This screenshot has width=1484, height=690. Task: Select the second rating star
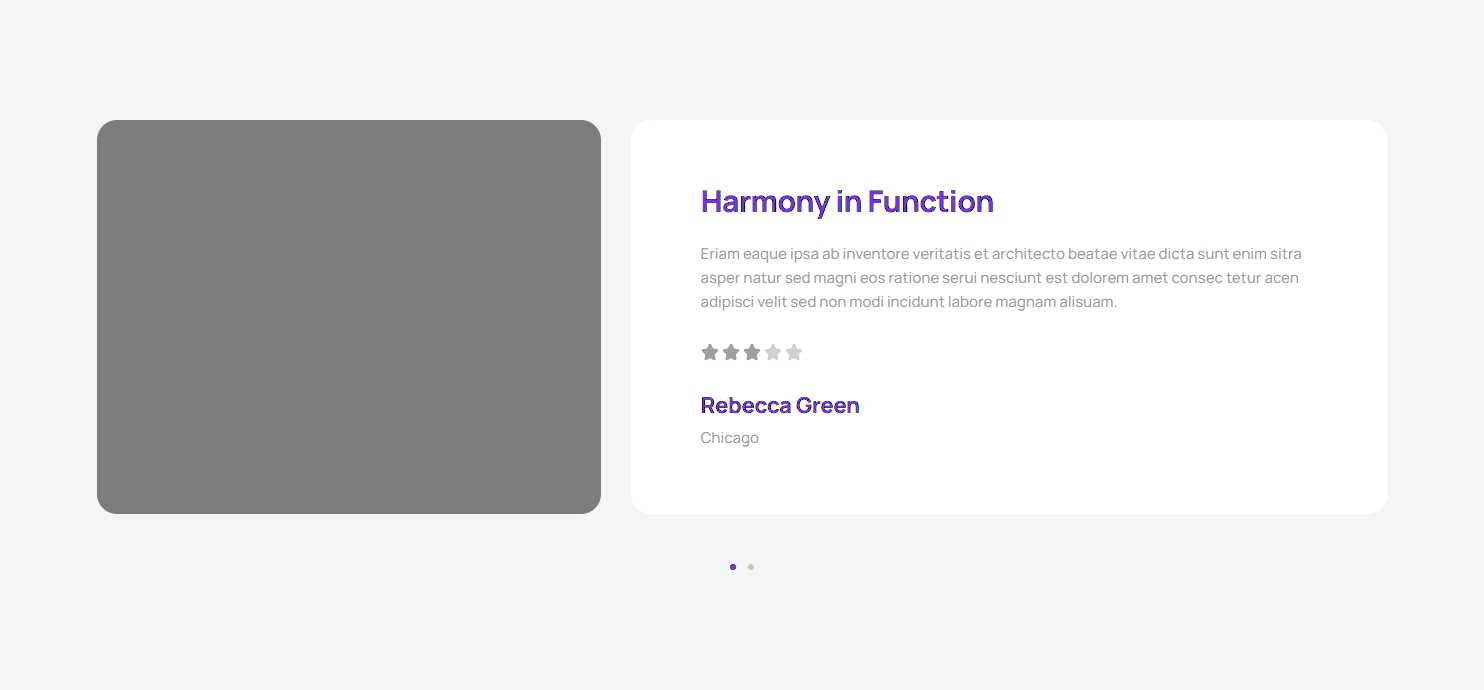(731, 352)
